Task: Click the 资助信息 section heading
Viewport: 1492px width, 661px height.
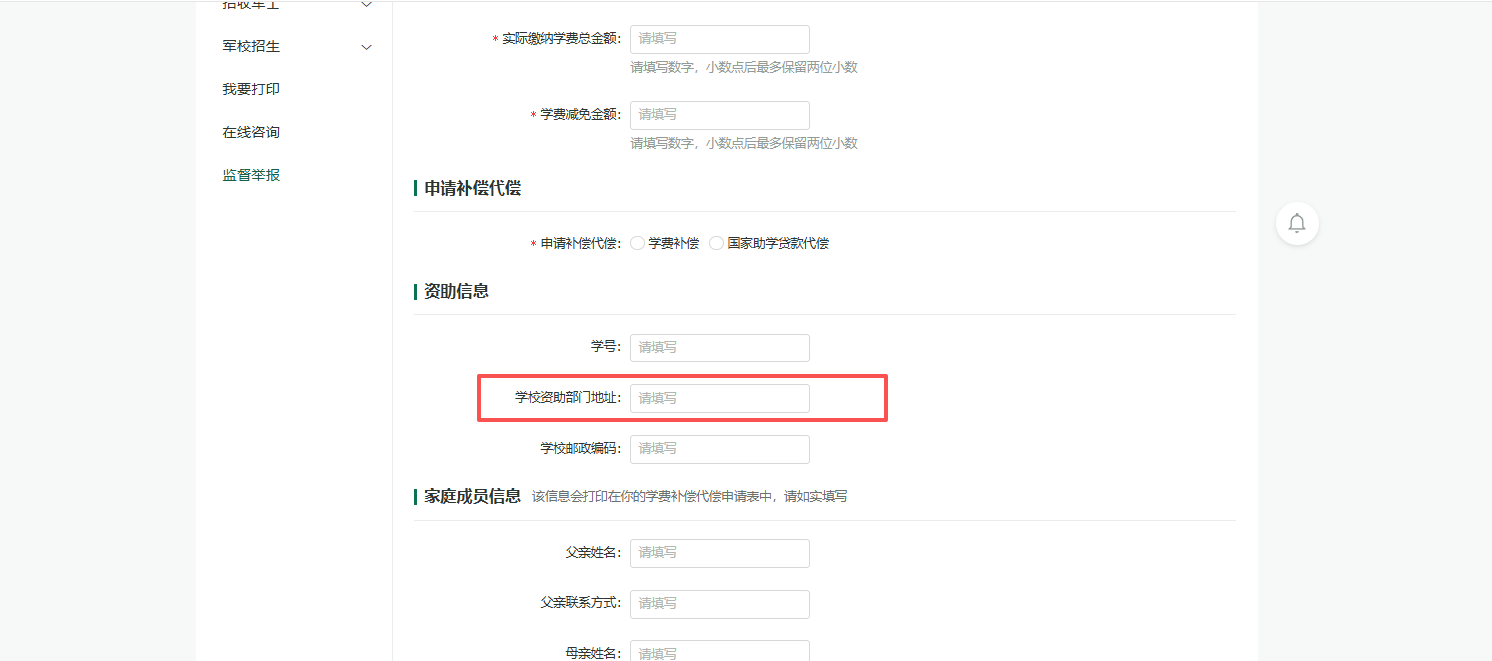Action: pyautogui.click(x=456, y=291)
